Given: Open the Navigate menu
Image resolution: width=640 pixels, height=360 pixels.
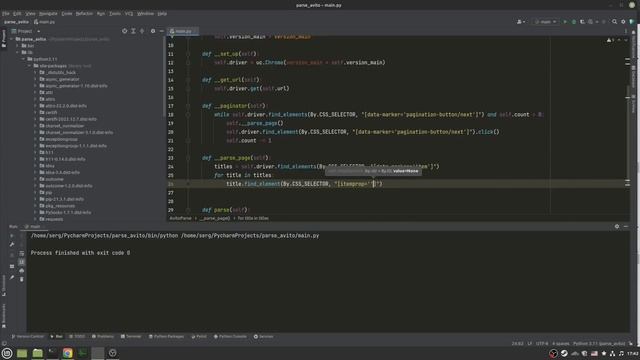Looking at the screenshot, I should (x=48, y=13).
